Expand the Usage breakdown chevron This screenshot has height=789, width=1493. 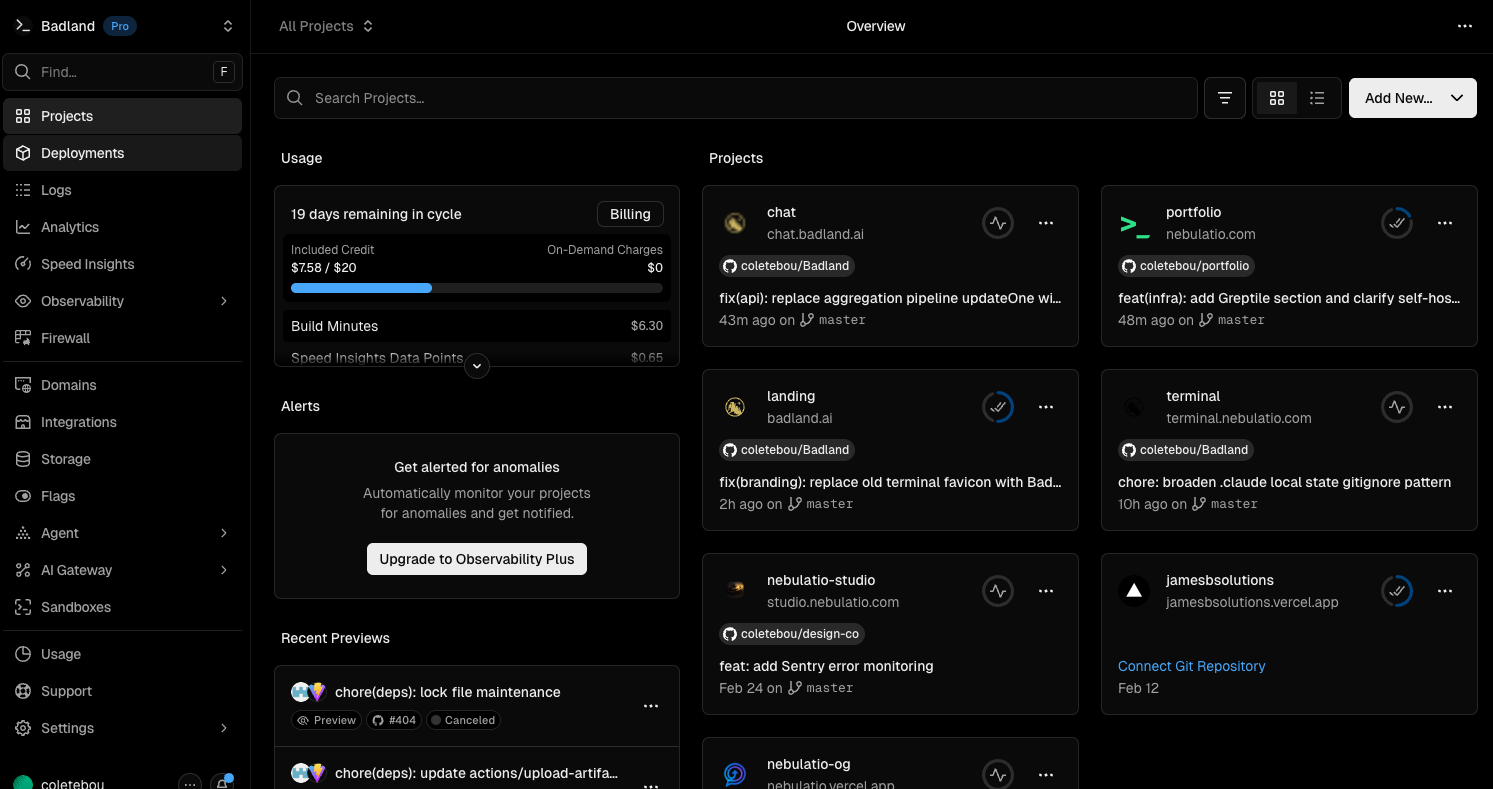pyautogui.click(x=477, y=366)
